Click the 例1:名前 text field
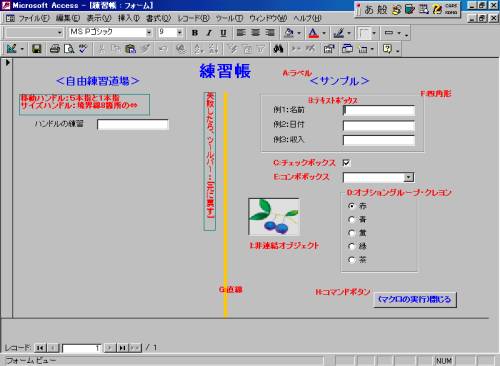The width and height of the screenshot is (500, 366). click(x=379, y=110)
